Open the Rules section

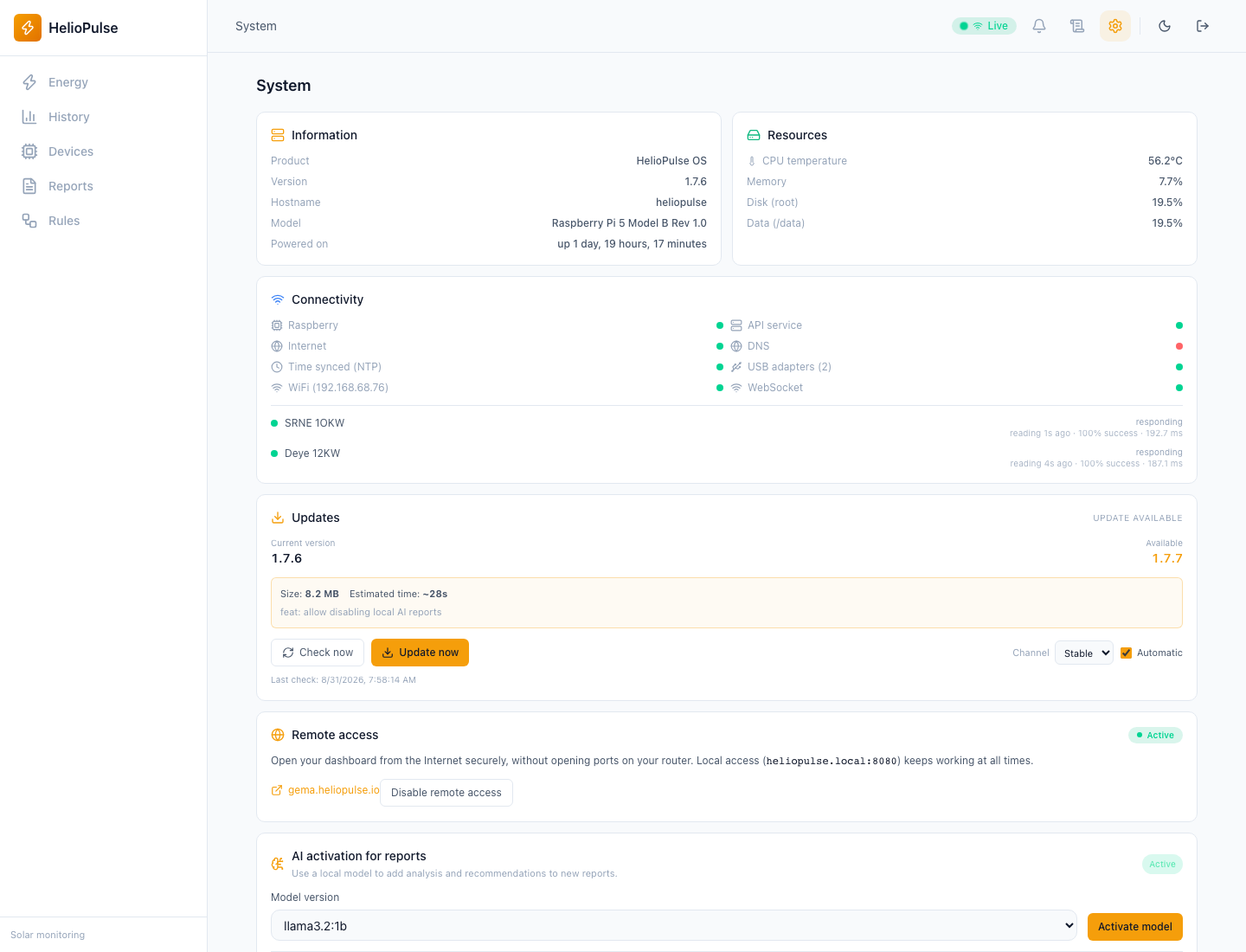coord(104,221)
